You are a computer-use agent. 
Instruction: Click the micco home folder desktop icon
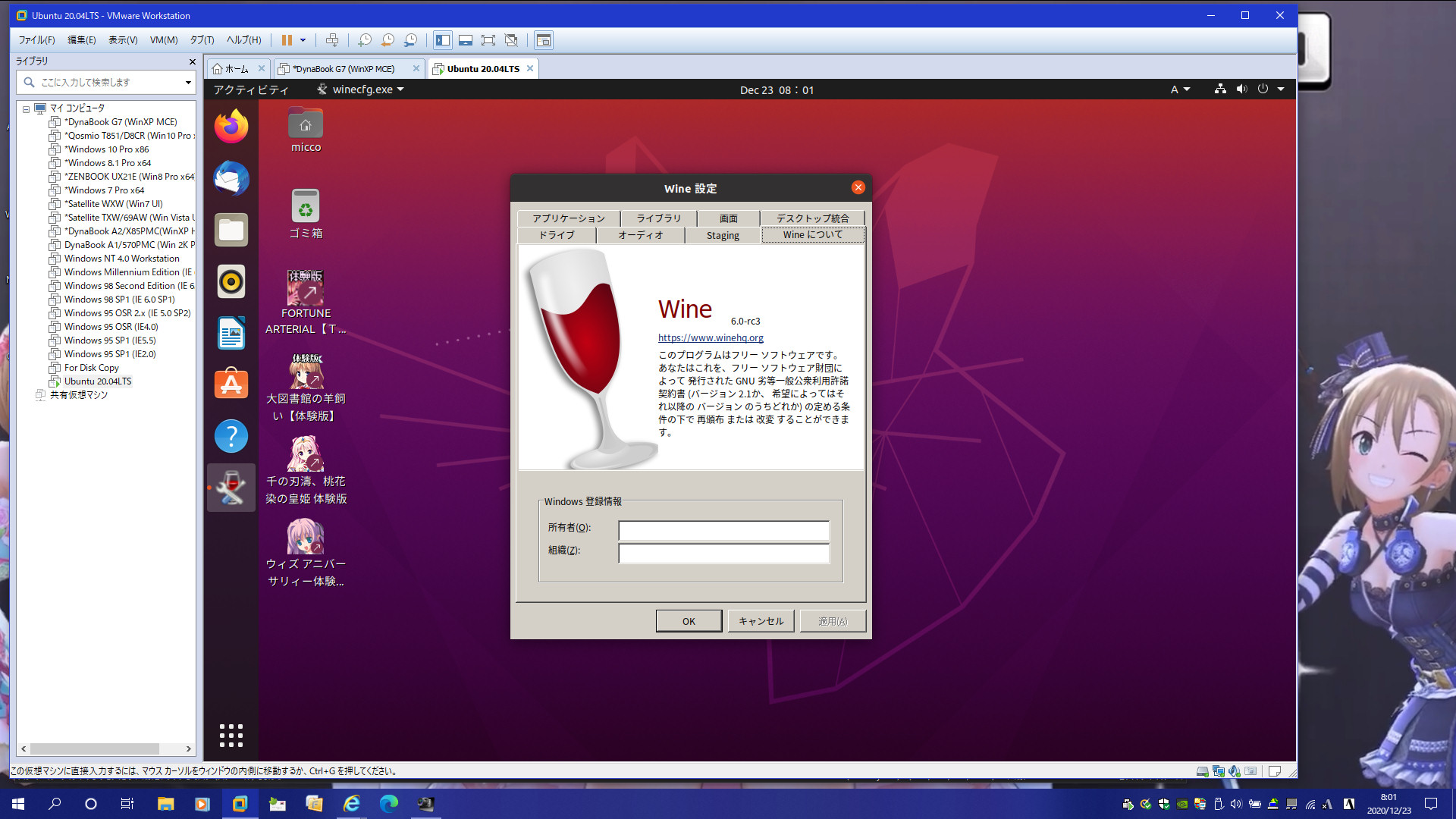click(x=306, y=130)
